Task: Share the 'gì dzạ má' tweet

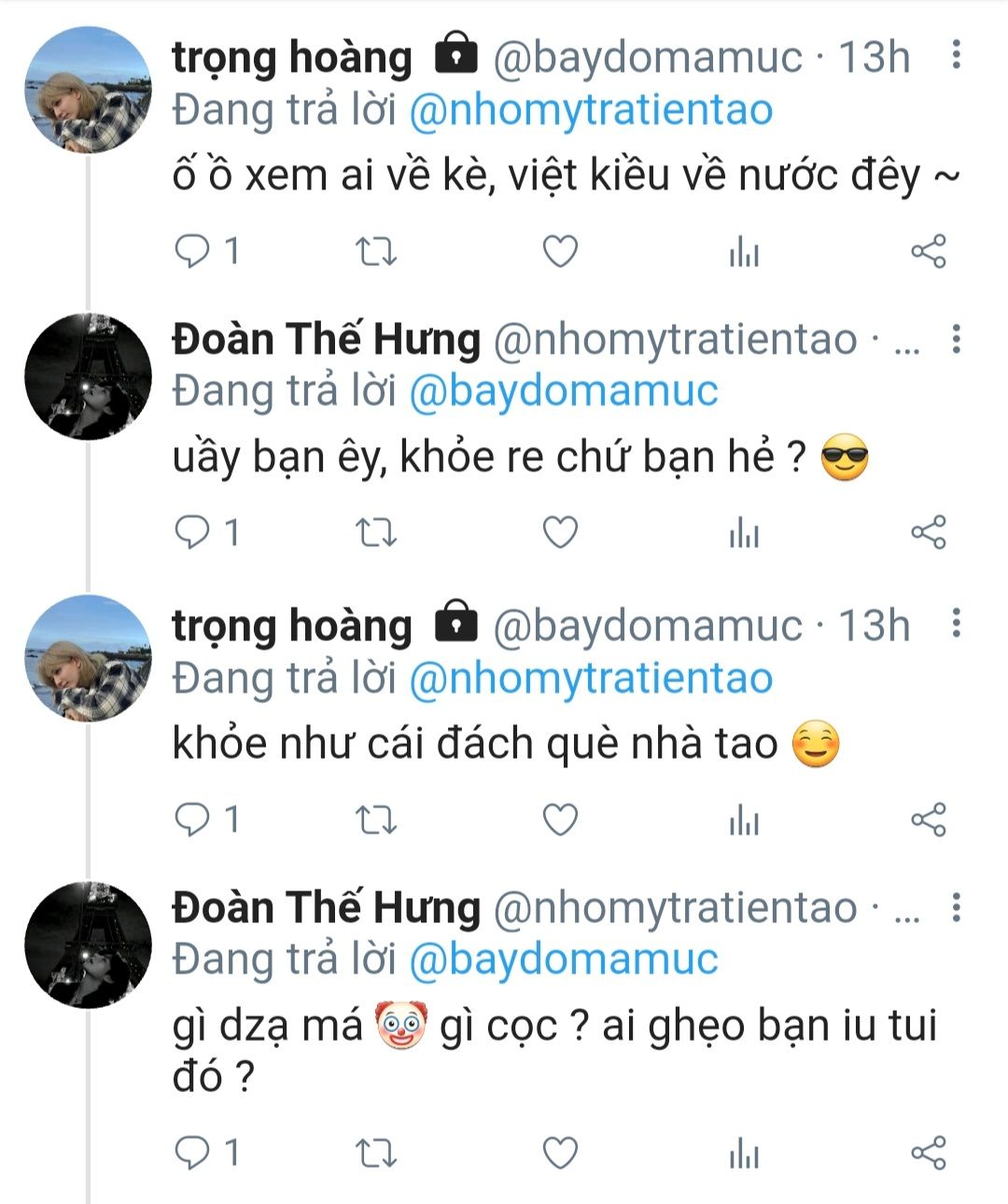Action: (x=928, y=1153)
